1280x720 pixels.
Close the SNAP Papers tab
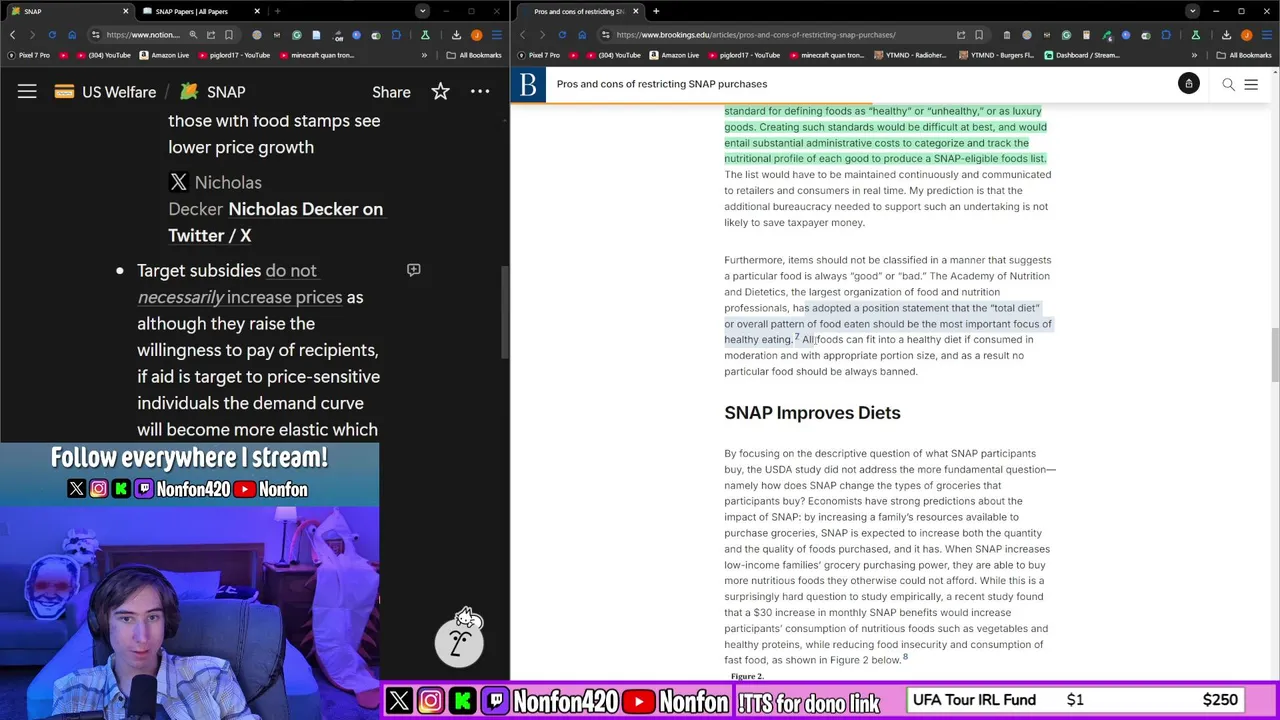pyautogui.click(x=257, y=11)
